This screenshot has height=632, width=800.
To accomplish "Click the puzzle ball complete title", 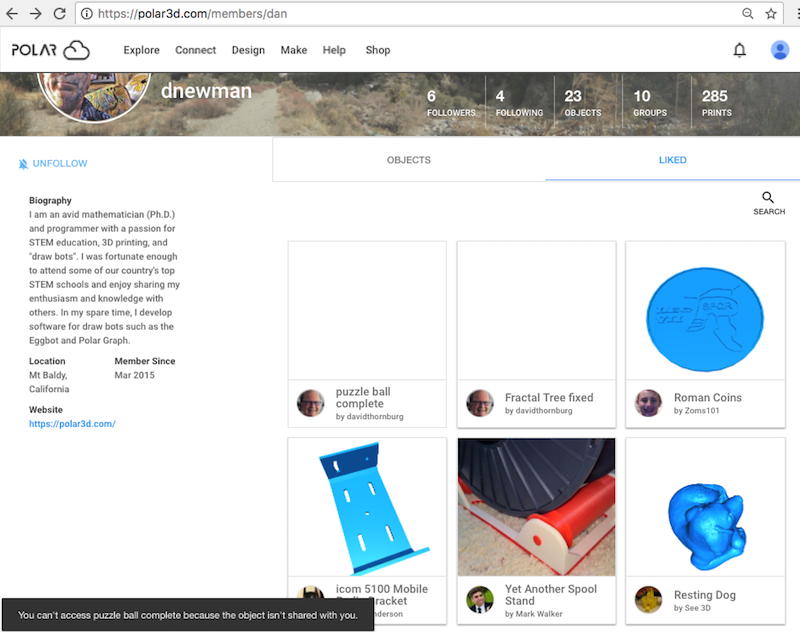I will point(363,397).
